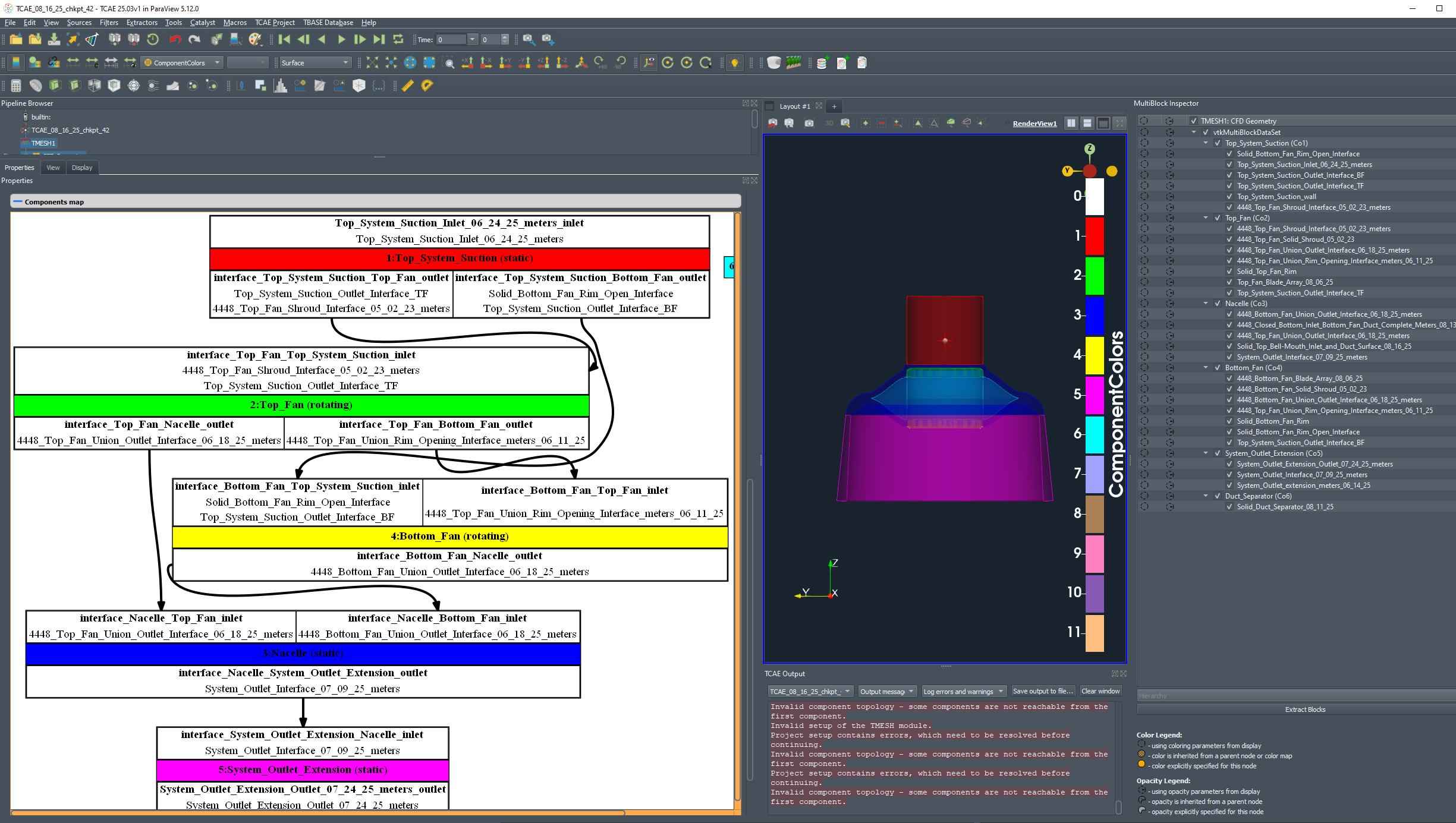Uncheck the Top_Fan (Co2) block checkbox
The width and height of the screenshot is (1456, 823).
tap(1218, 218)
